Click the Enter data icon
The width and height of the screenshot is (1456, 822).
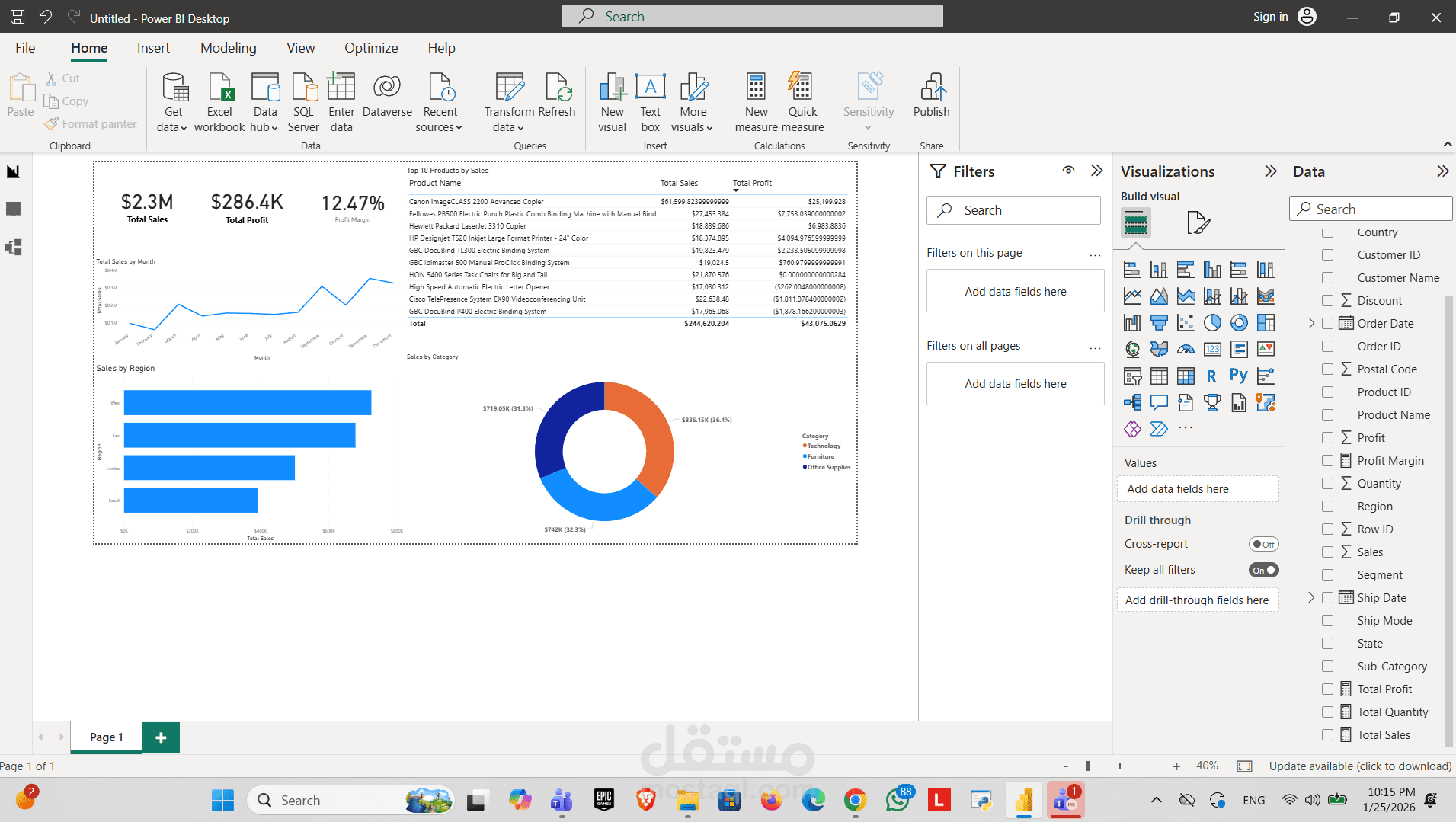(341, 87)
